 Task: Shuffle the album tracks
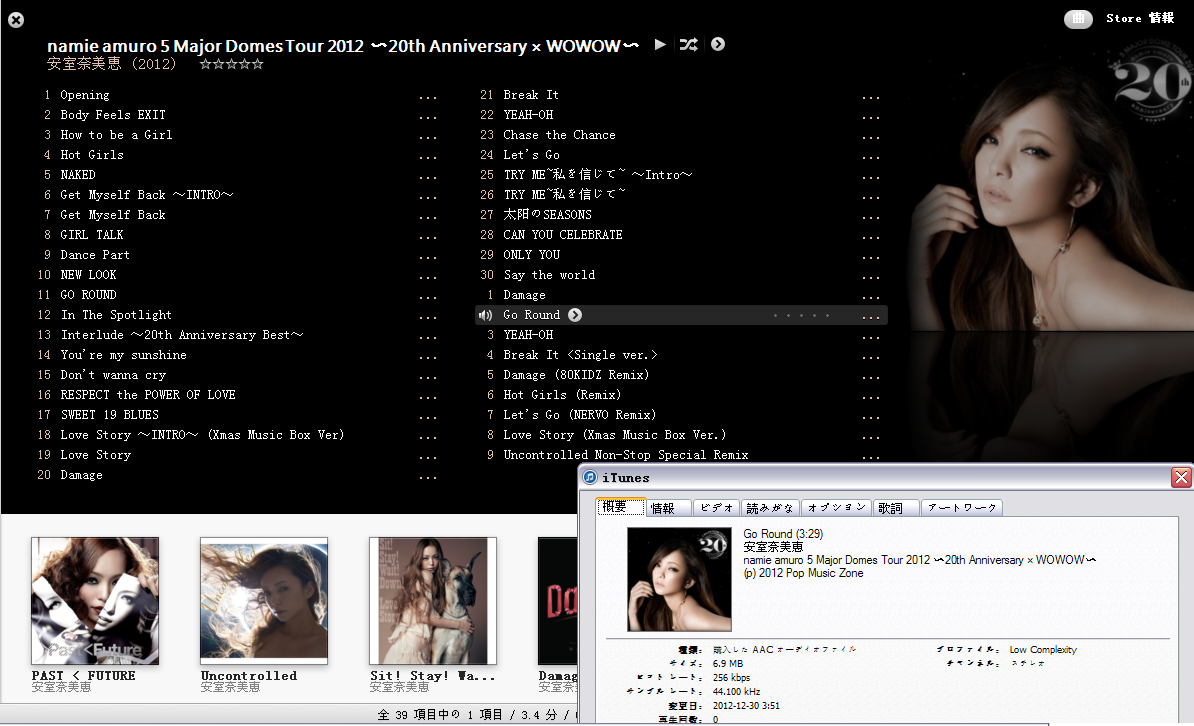click(688, 45)
